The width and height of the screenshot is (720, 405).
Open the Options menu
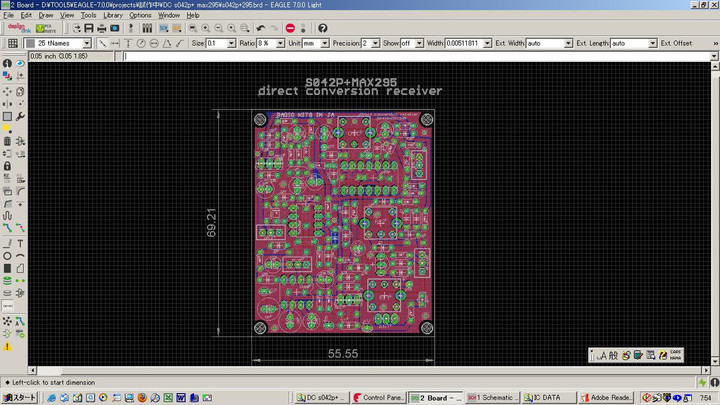[140, 15]
